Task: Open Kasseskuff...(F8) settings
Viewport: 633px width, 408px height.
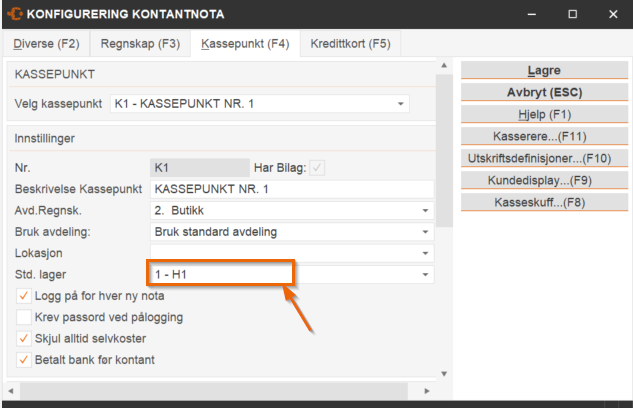Action: [543, 203]
